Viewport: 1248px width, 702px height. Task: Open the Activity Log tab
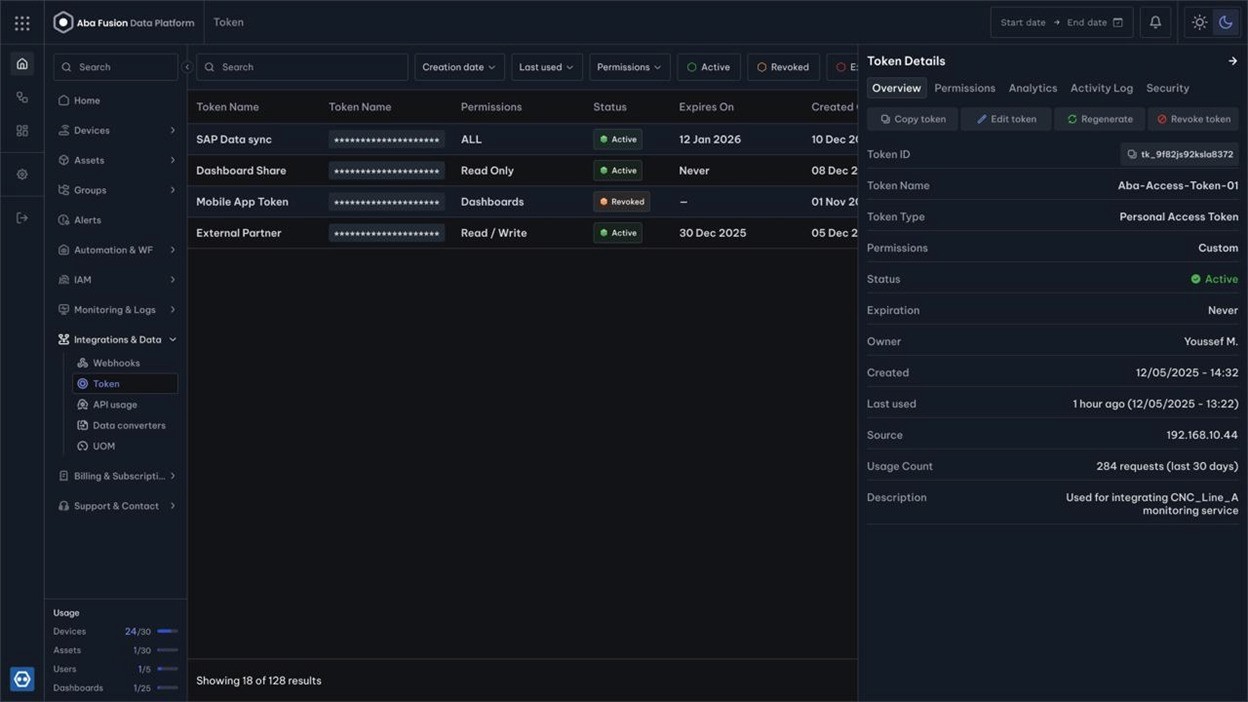coord(1101,88)
